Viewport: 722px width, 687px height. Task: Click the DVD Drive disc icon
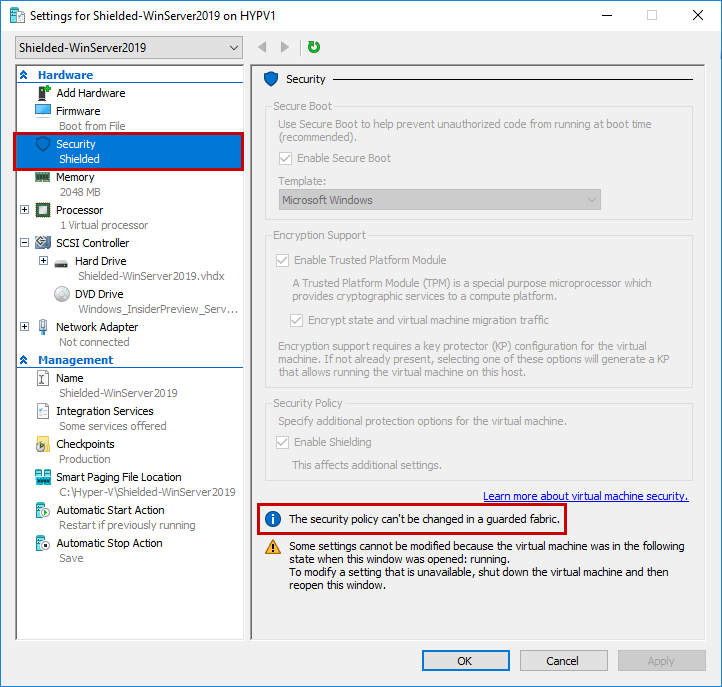[62, 294]
